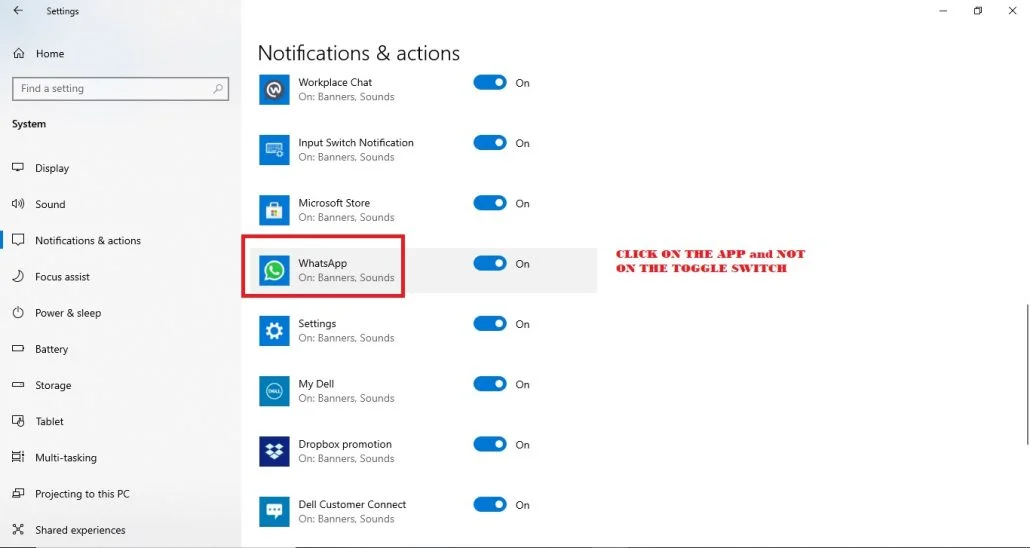The height and width of the screenshot is (548, 1030).
Task: Click 'On: Banners, Sounds' under Input Switch Notification
Action: coord(346,157)
